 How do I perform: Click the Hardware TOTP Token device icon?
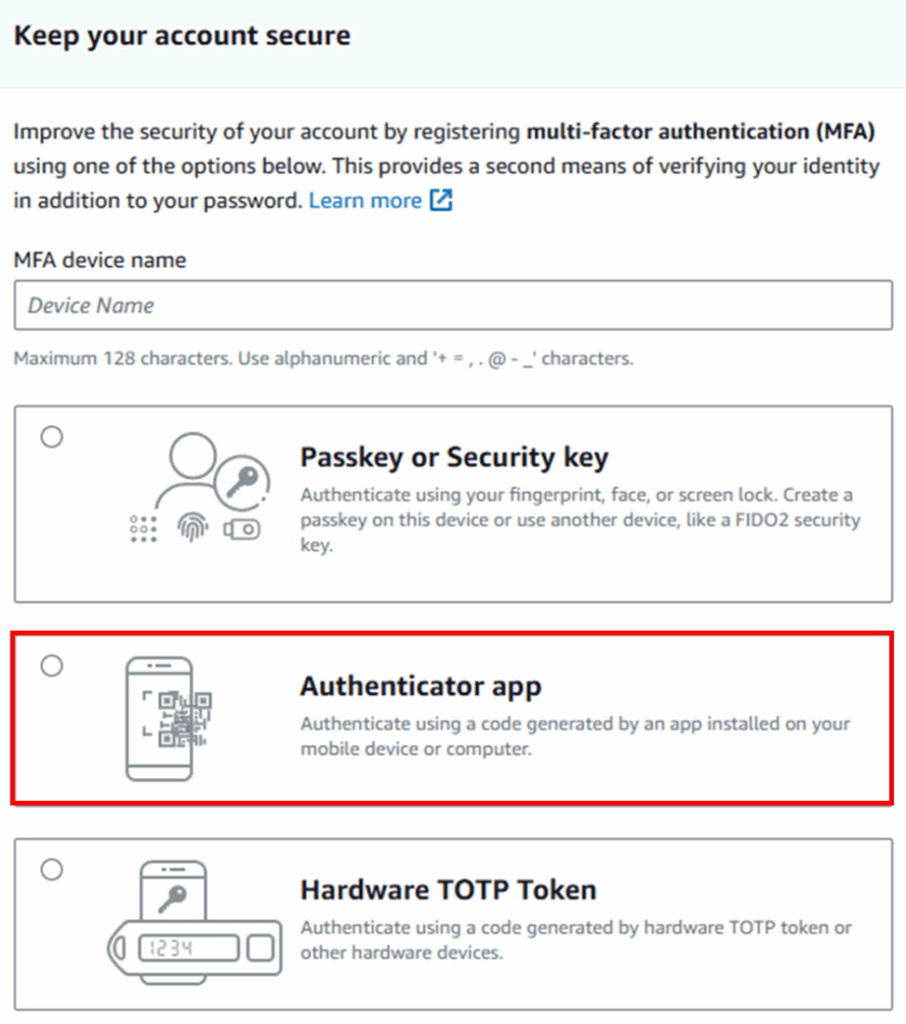[x=195, y=923]
